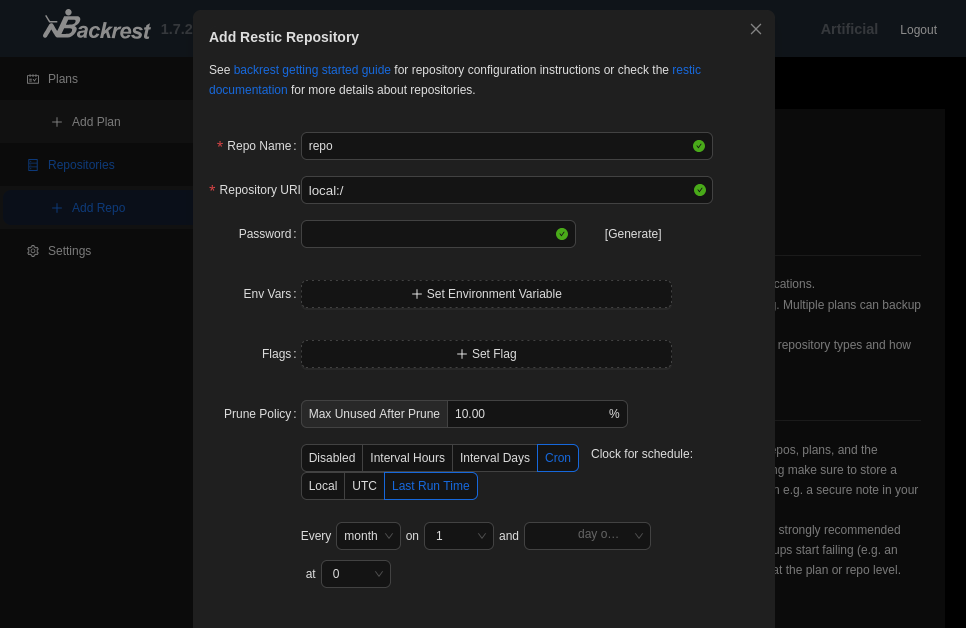
Task: Select Interval Days schedule mode
Action: tap(494, 458)
